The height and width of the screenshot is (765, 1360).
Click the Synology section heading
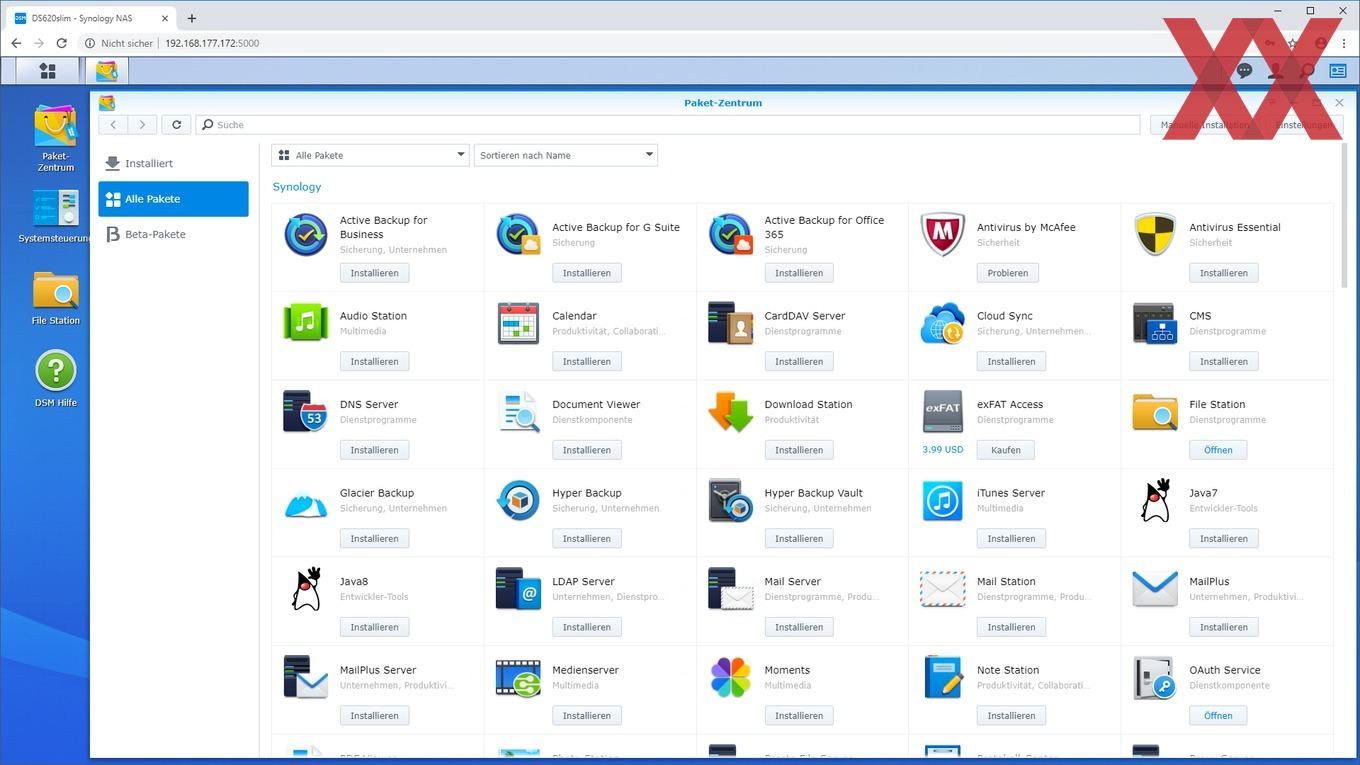(297, 187)
